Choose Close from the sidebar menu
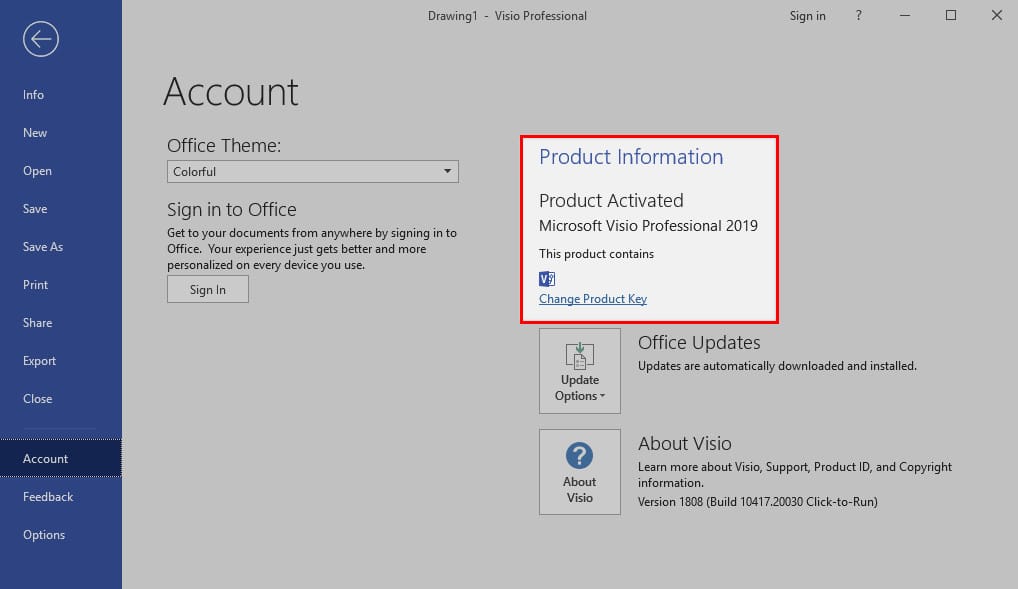The image size is (1018, 589). click(x=38, y=399)
